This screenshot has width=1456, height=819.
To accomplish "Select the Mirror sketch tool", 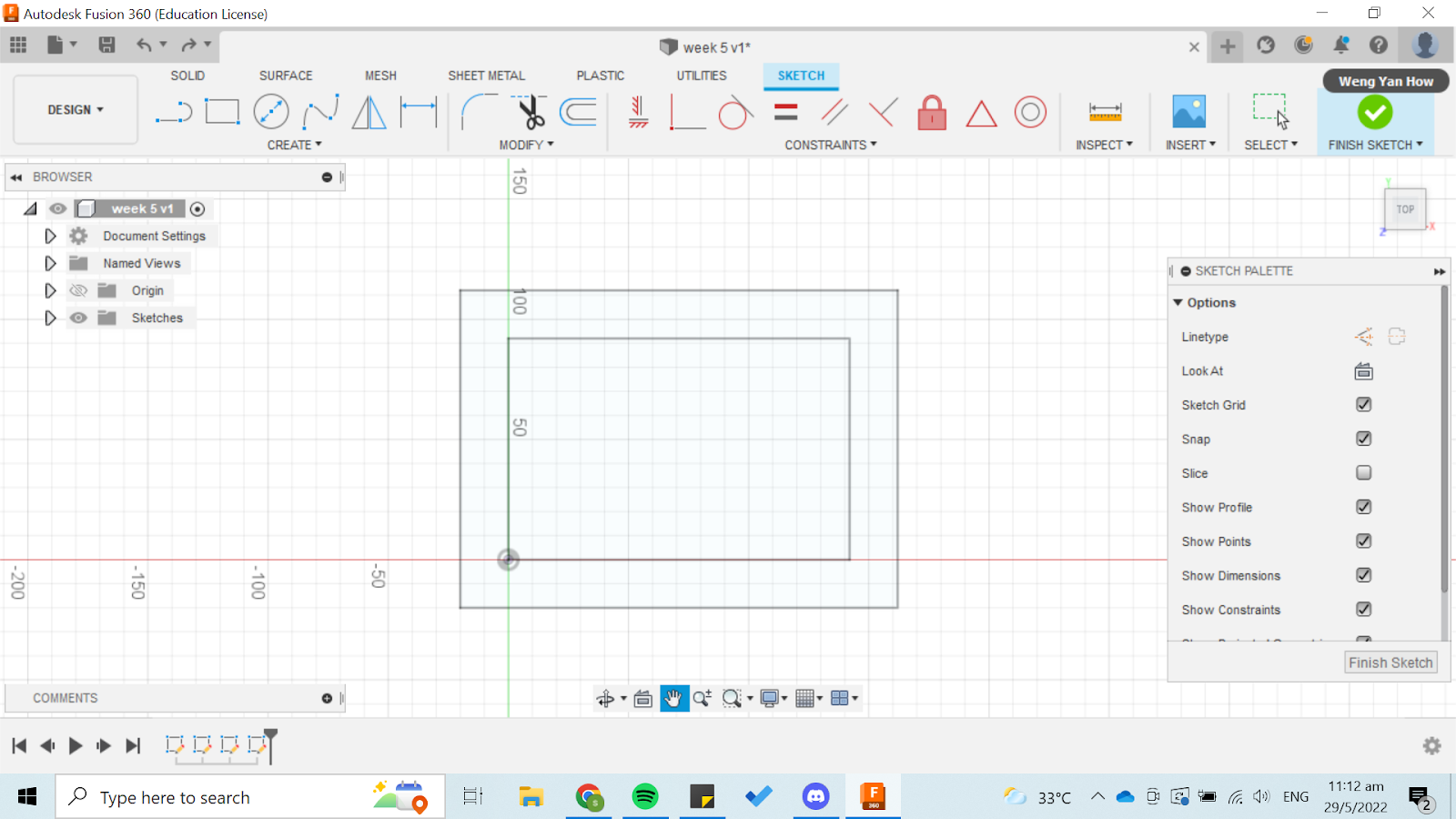I will tap(369, 112).
